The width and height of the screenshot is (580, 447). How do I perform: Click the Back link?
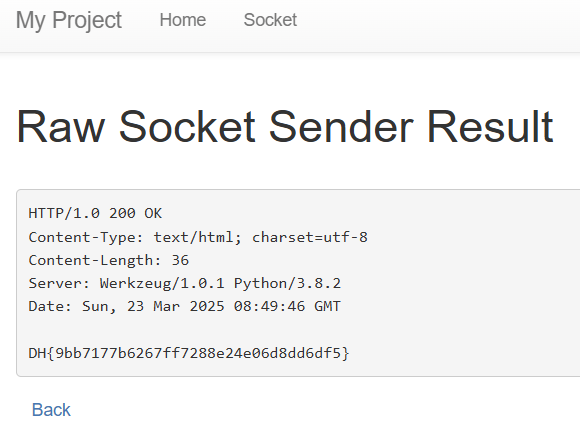click(51, 410)
